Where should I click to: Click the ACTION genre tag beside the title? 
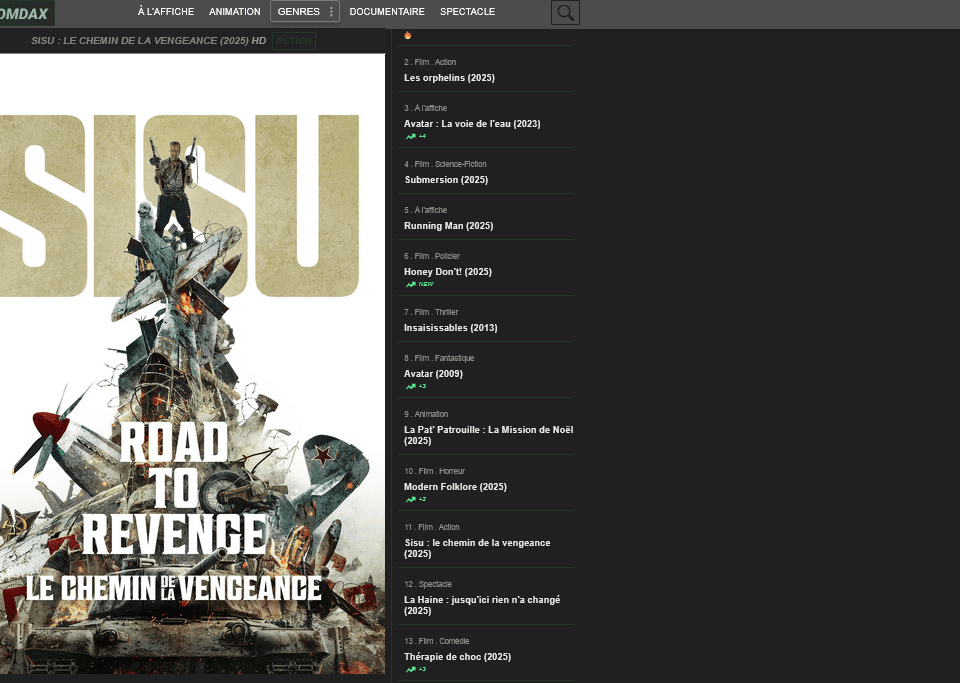coord(293,40)
